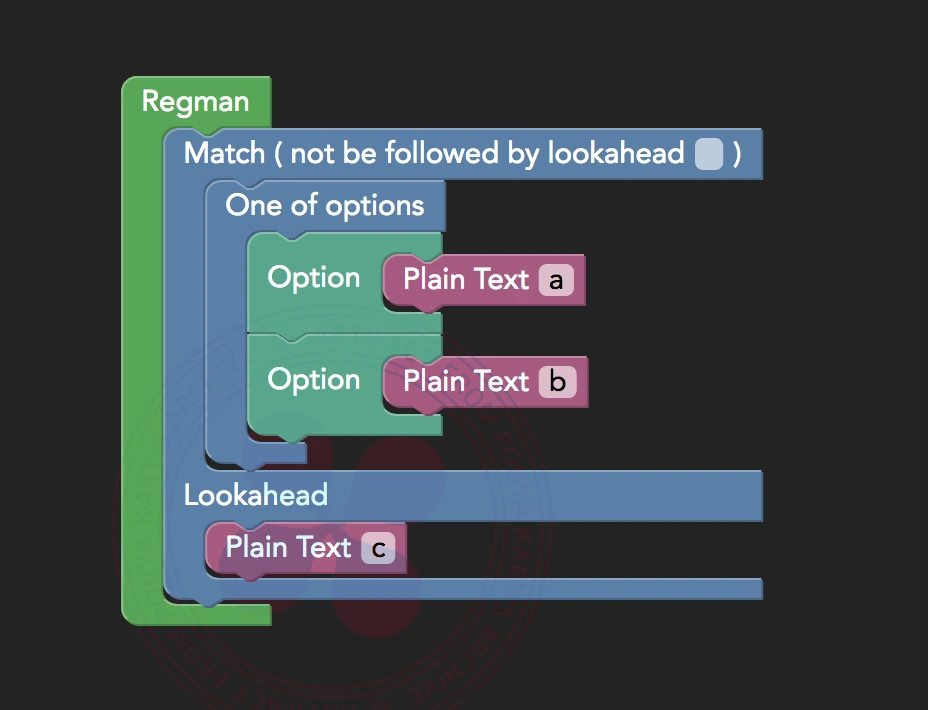The image size is (928, 710).
Task: Select the One of options block
Action: coord(325,206)
